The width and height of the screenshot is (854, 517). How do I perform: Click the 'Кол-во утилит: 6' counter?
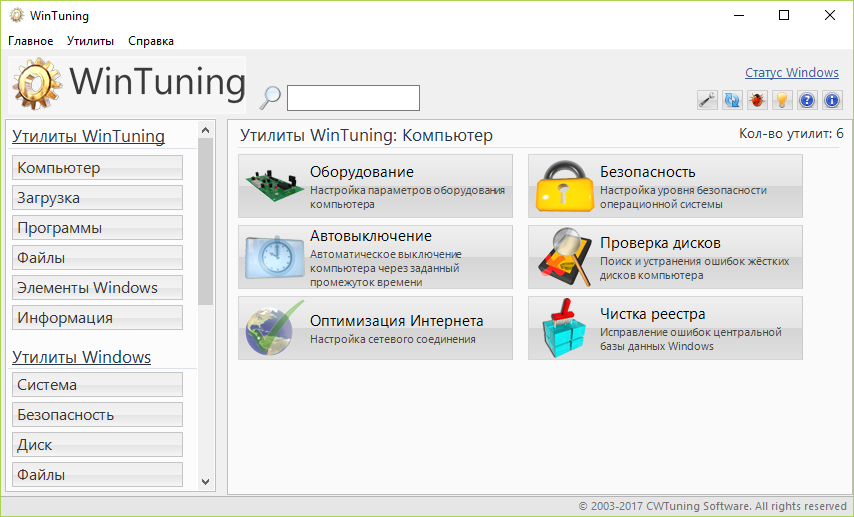pos(791,133)
